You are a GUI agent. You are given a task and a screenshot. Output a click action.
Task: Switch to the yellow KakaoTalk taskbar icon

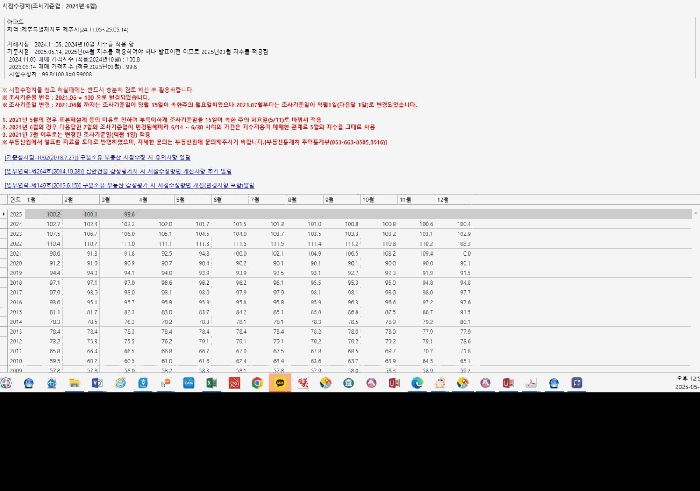280,382
